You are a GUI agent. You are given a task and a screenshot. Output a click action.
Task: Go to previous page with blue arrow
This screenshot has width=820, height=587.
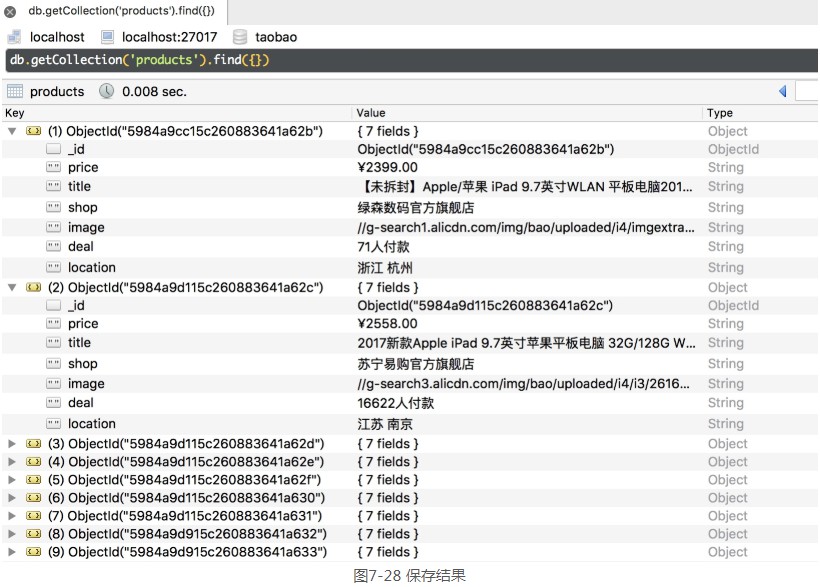783,91
